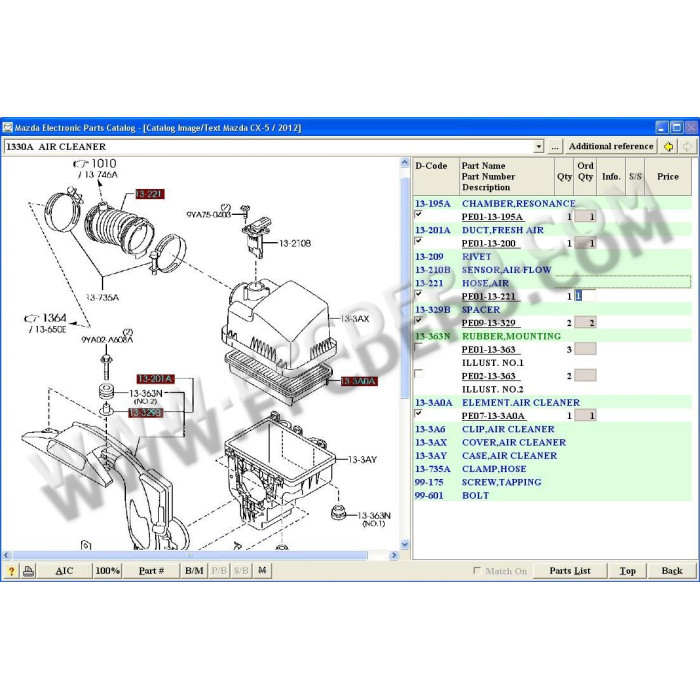Select the SCREW,TAPPING row
The height and width of the screenshot is (700, 700).
[x=552, y=482]
